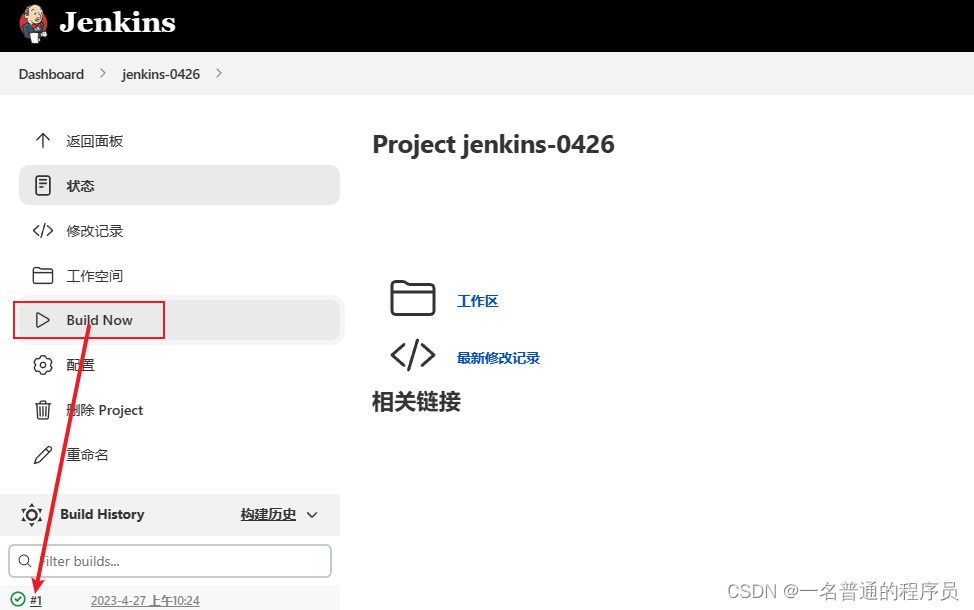This screenshot has width=974, height=610.
Task: Select 重命名 sidebar item
Action: (87, 455)
